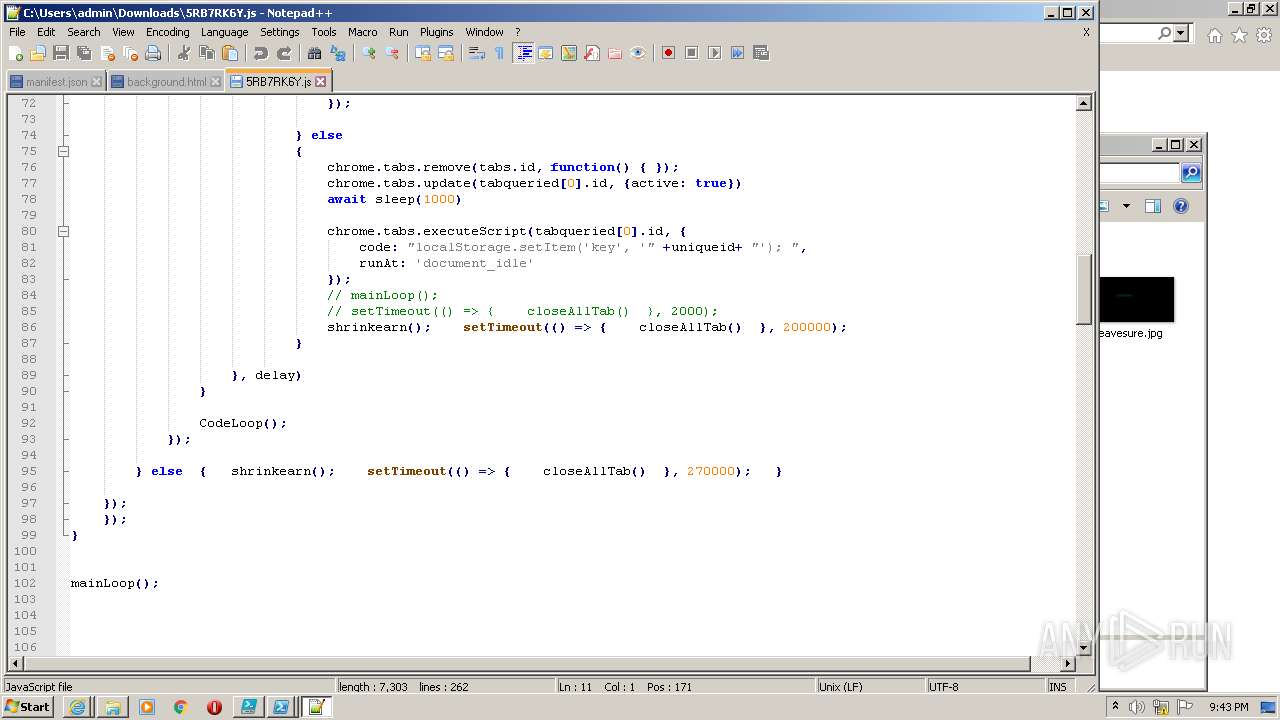Click the mainLoop(); call on line 102
This screenshot has height=720, width=1280.
pyautogui.click(x=114, y=583)
